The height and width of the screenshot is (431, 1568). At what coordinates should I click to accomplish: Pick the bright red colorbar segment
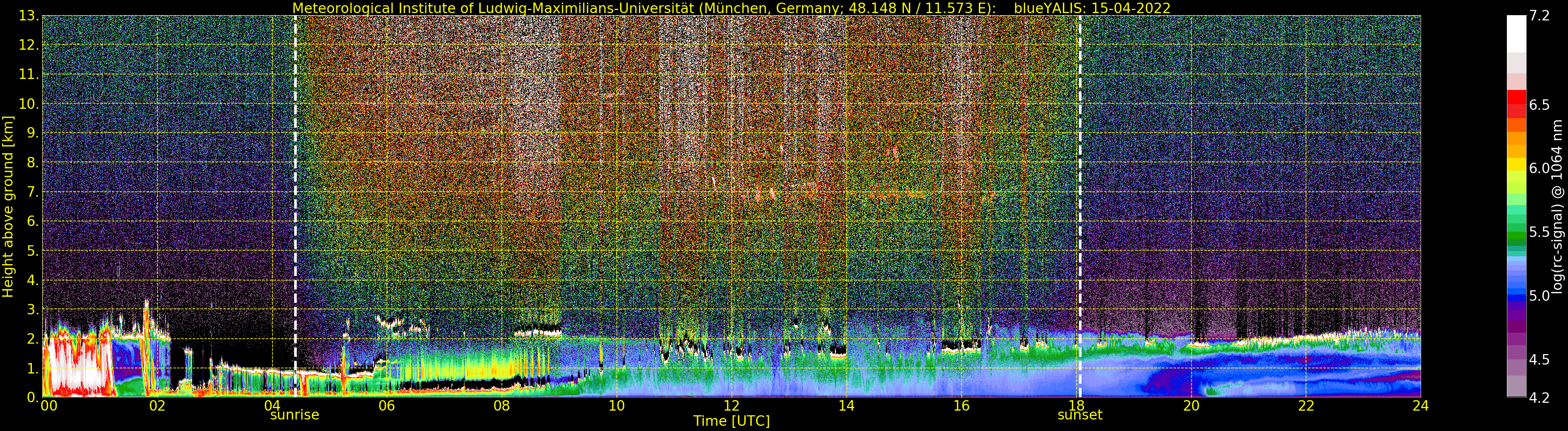(x=1516, y=97)
